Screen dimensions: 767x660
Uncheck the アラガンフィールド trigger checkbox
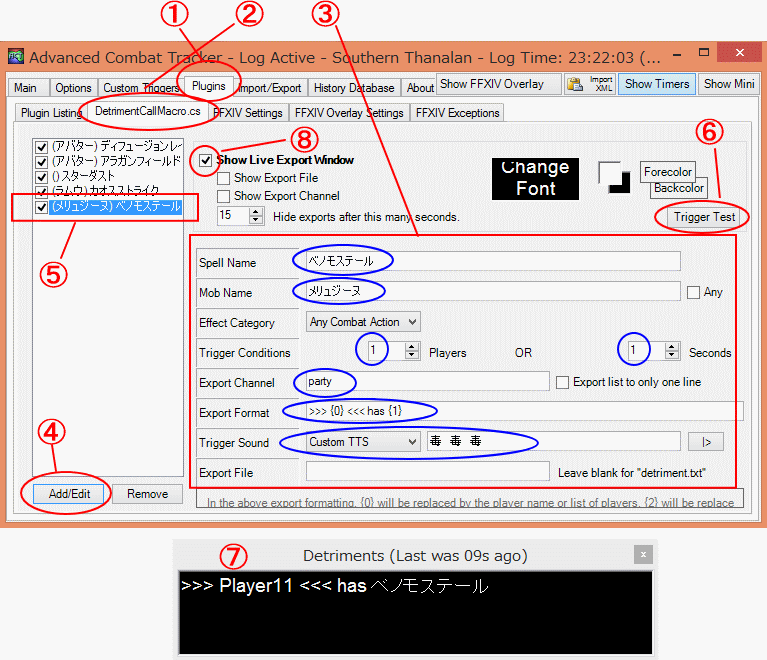[x=42, y=161]
